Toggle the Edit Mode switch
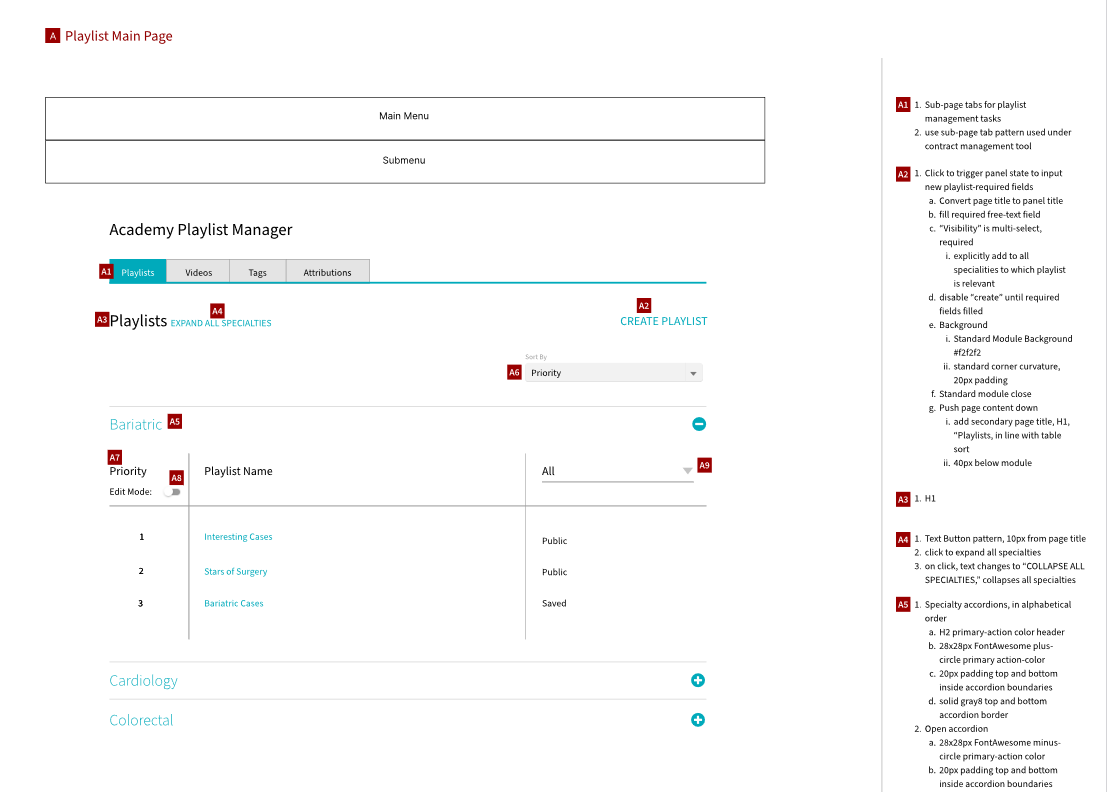 click(x=172, y=492)
